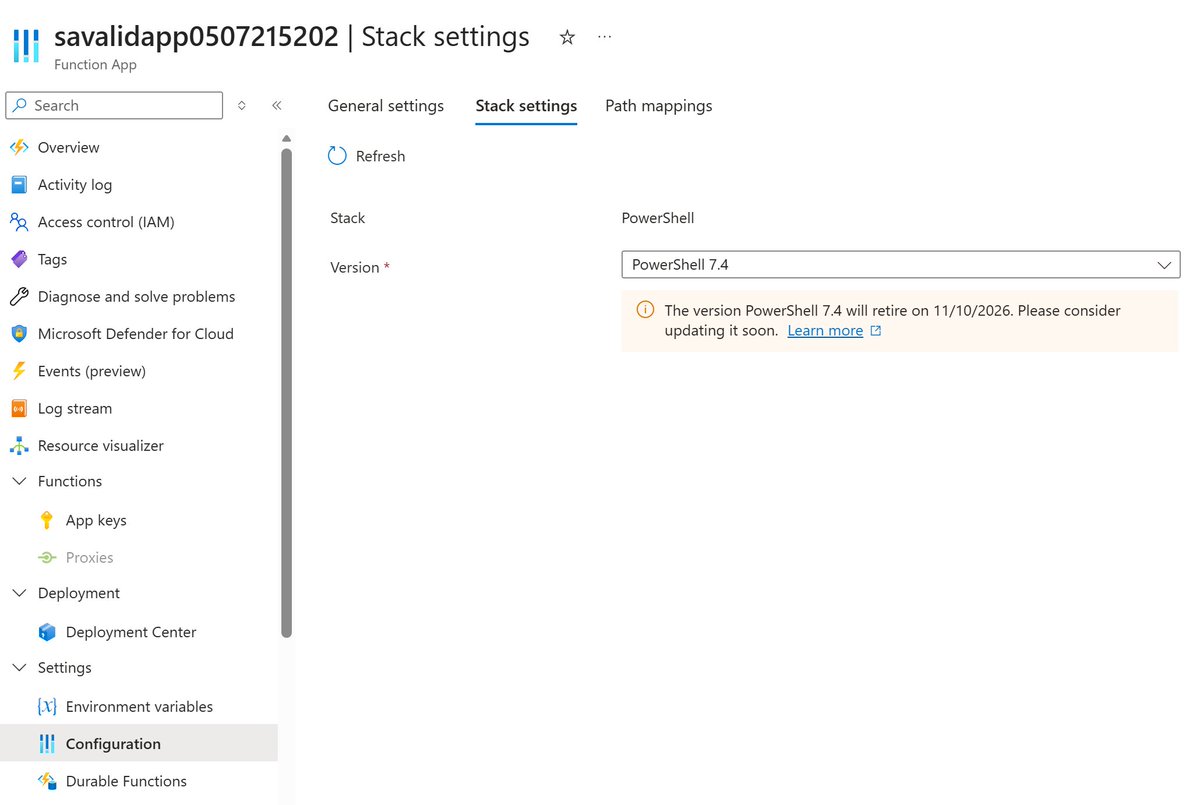1200x805 pixels.
Task: Click the savalidapp0507215202 title text
Action: point(196,37)
